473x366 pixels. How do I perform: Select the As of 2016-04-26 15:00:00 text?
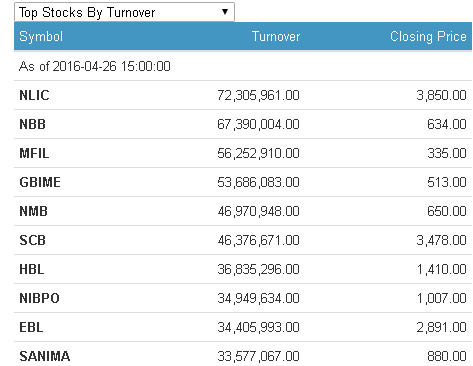(x=95, y=66)
